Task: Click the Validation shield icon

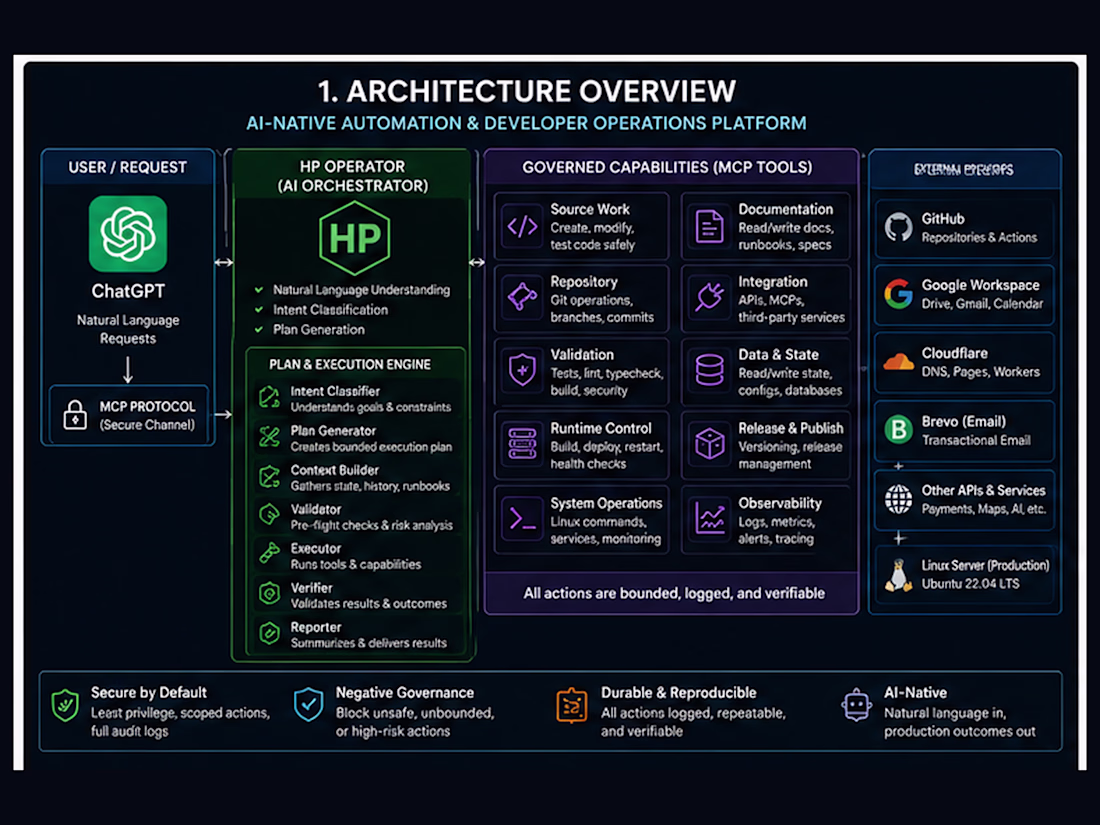Action: 523,370
